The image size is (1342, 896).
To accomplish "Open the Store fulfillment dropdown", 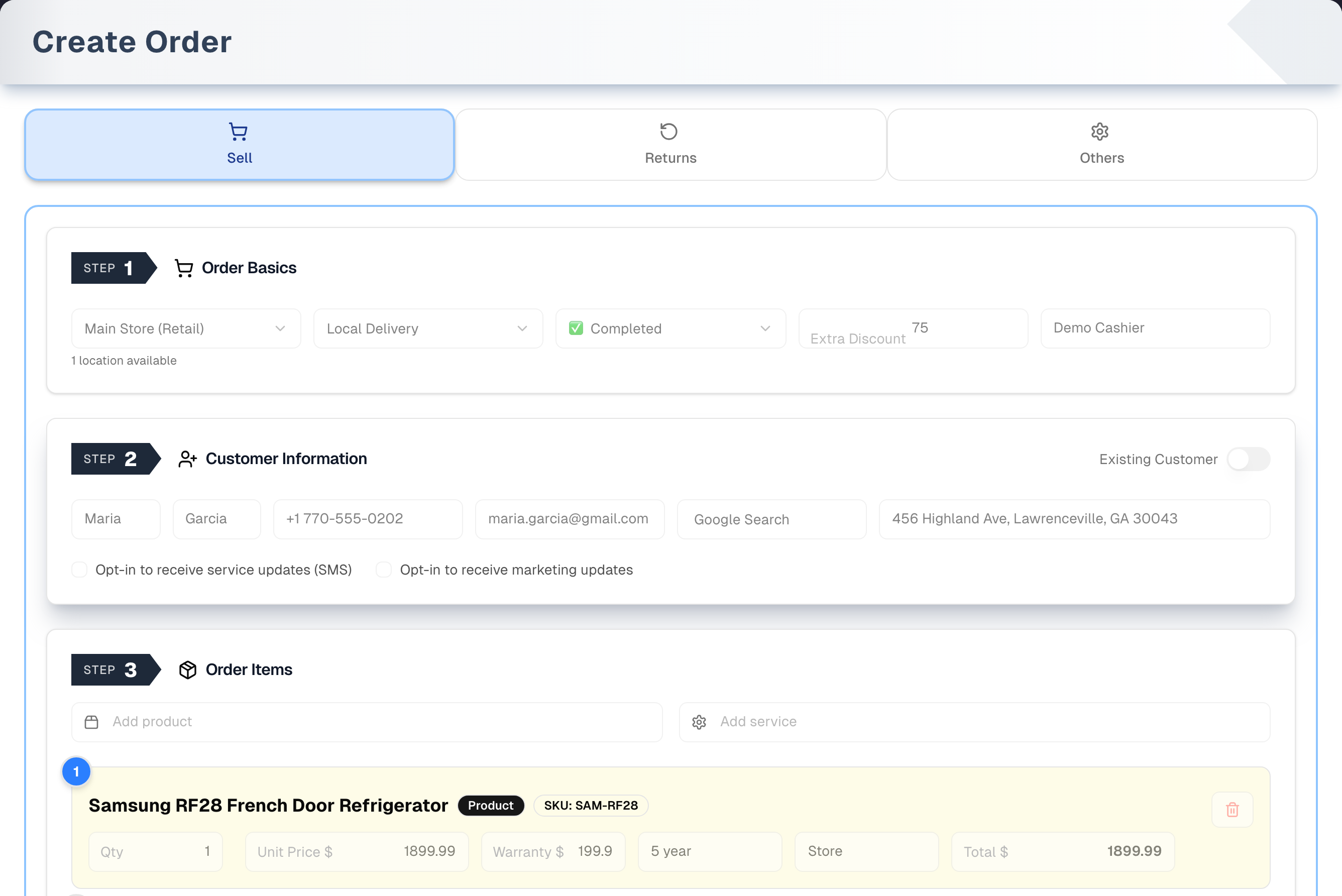I will [x=867, y=851].
